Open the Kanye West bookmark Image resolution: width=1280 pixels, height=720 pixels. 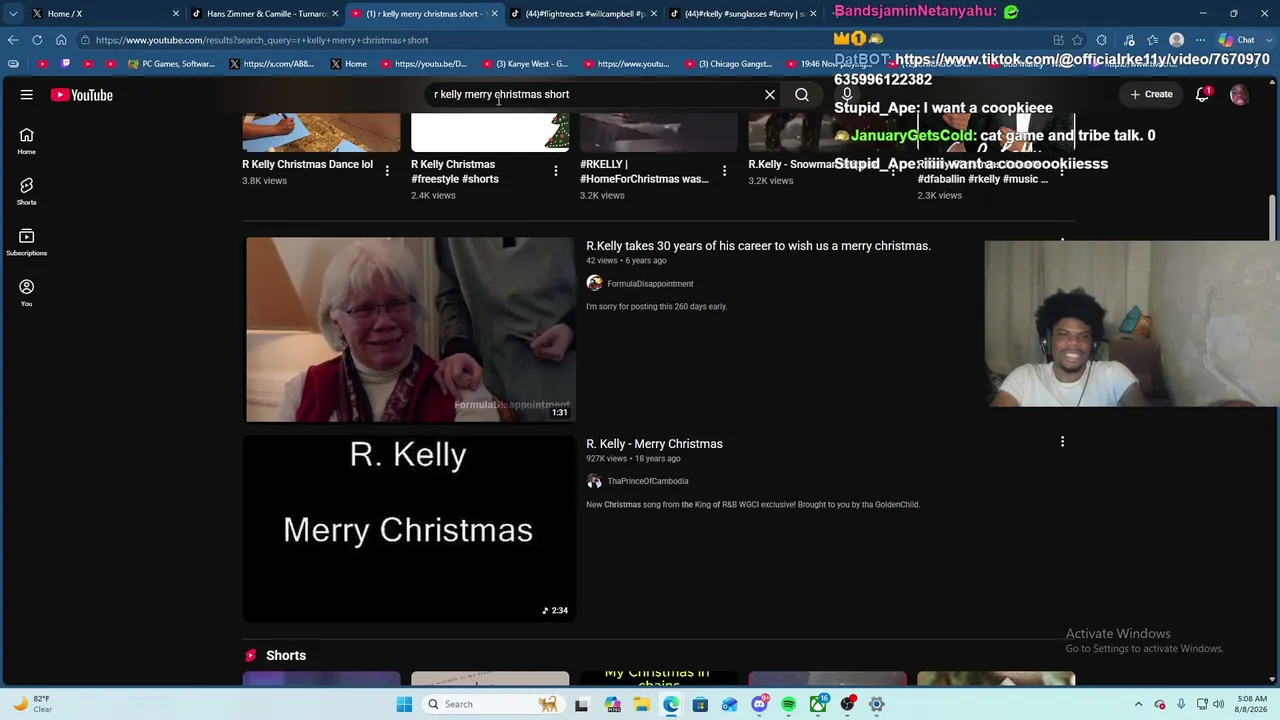tap(524, 64)
